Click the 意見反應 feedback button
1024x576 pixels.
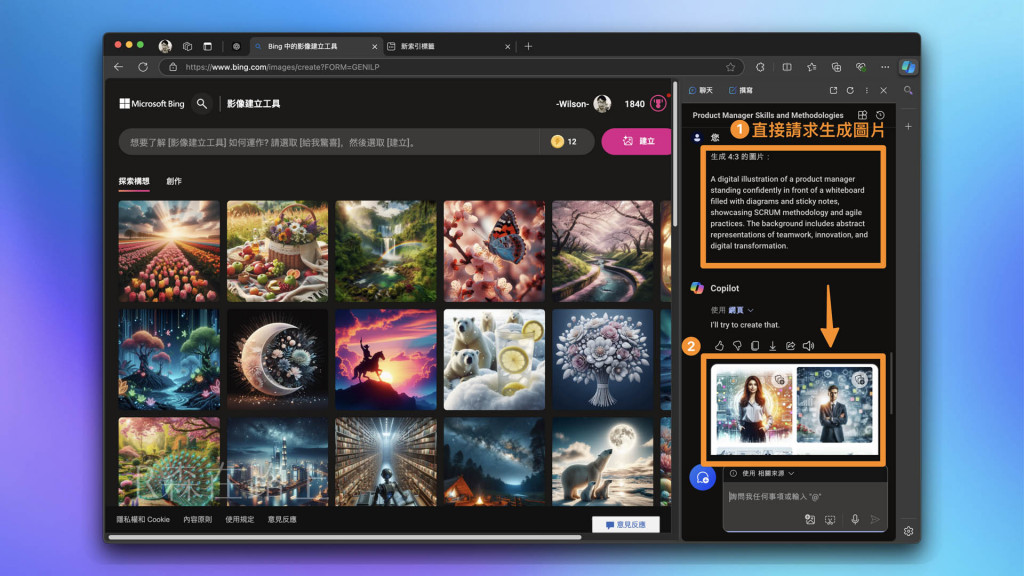626,524
